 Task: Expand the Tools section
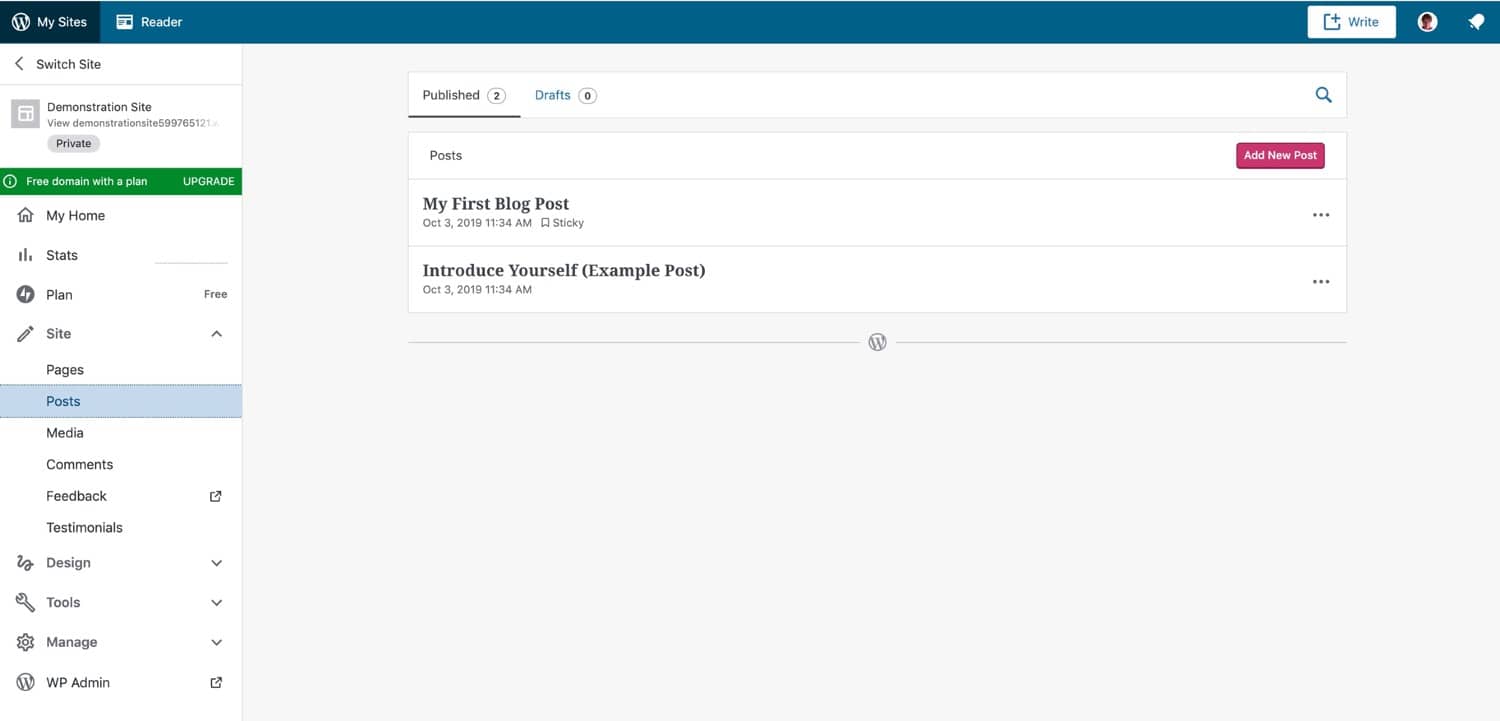tap(217, 602)
